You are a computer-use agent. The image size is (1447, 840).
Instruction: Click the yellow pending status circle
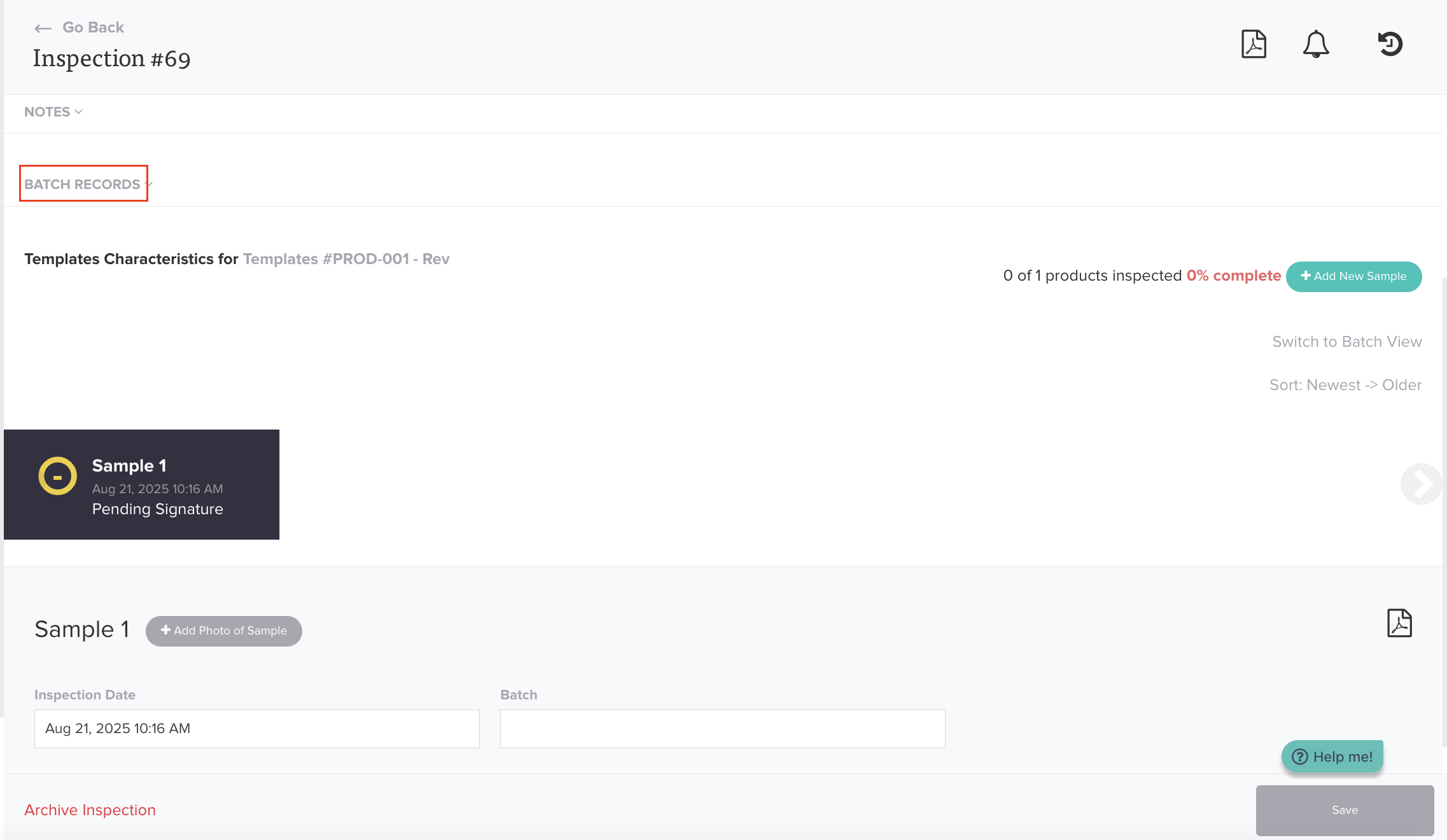[57, 476]
